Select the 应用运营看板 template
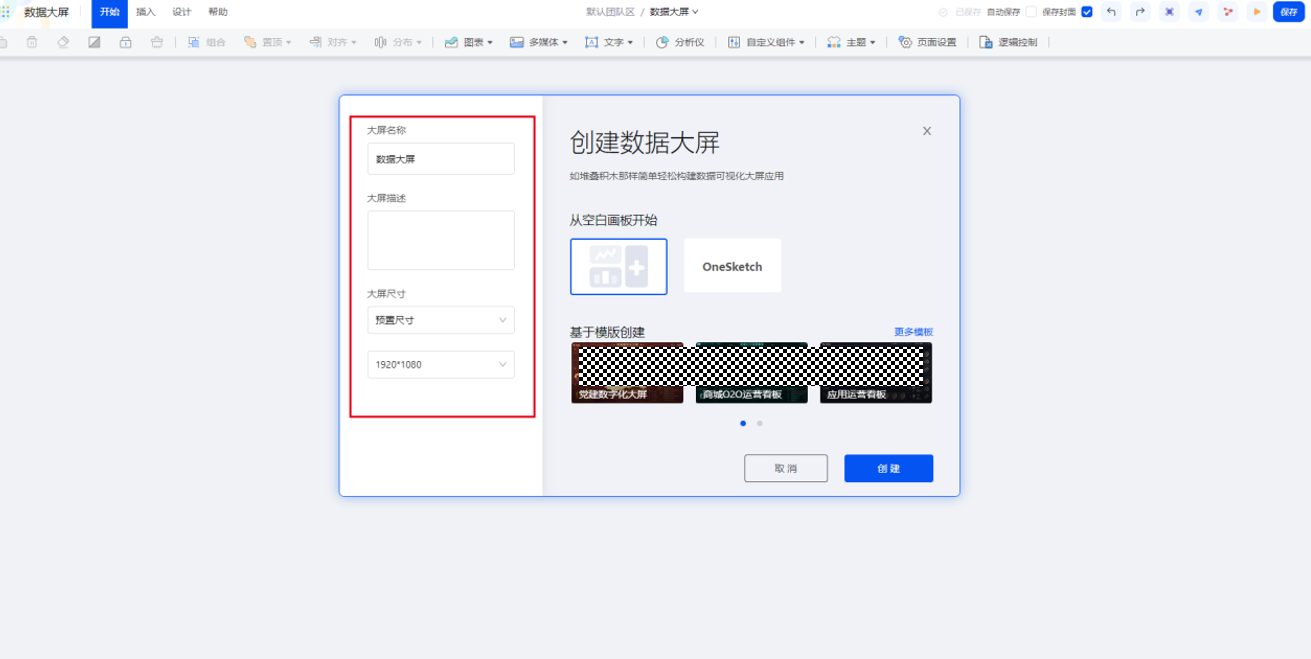Viewport: 1311px width, 659px height. tap(876, 373)
